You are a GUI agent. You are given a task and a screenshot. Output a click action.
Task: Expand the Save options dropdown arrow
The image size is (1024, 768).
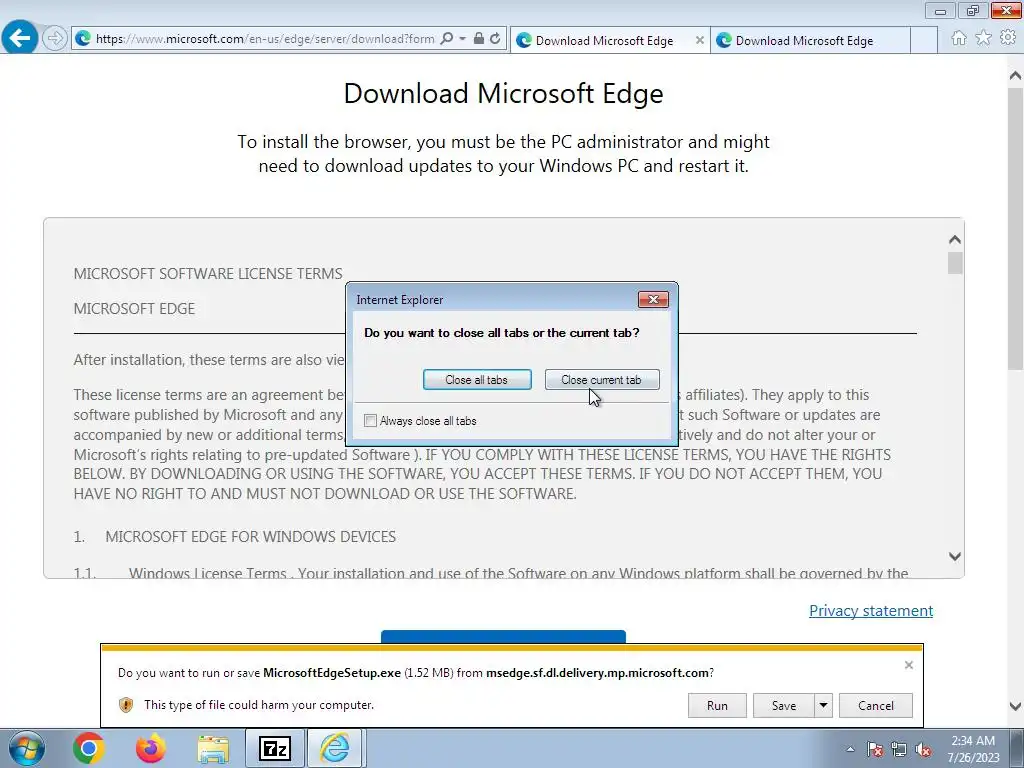click(824, 705)
